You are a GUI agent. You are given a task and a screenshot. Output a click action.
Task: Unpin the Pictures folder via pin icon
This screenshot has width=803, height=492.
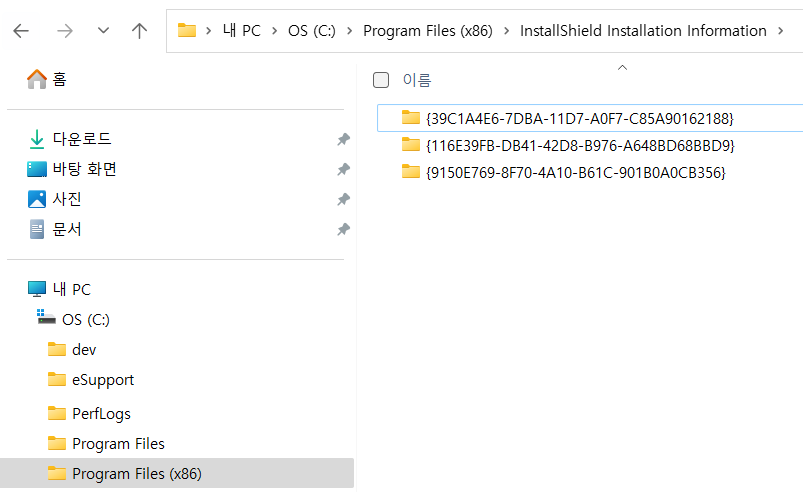pos(344,199)
